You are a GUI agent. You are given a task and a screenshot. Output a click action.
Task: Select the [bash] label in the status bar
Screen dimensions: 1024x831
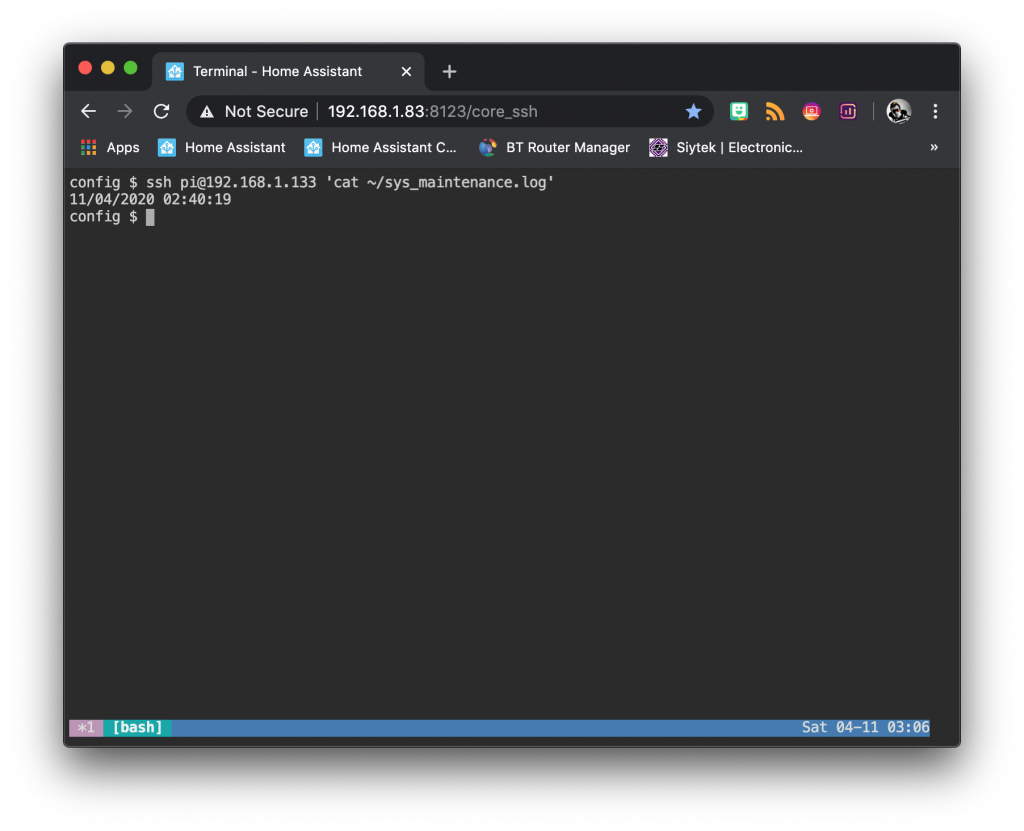point(137,728)
